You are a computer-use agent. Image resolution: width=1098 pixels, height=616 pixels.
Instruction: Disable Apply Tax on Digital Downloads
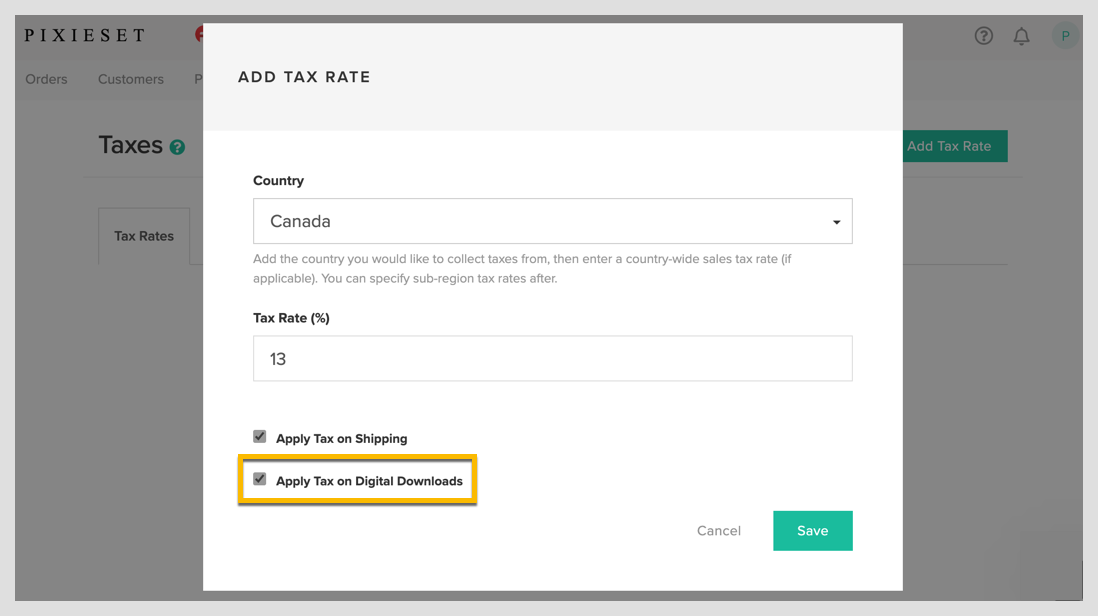coord(259,478)
